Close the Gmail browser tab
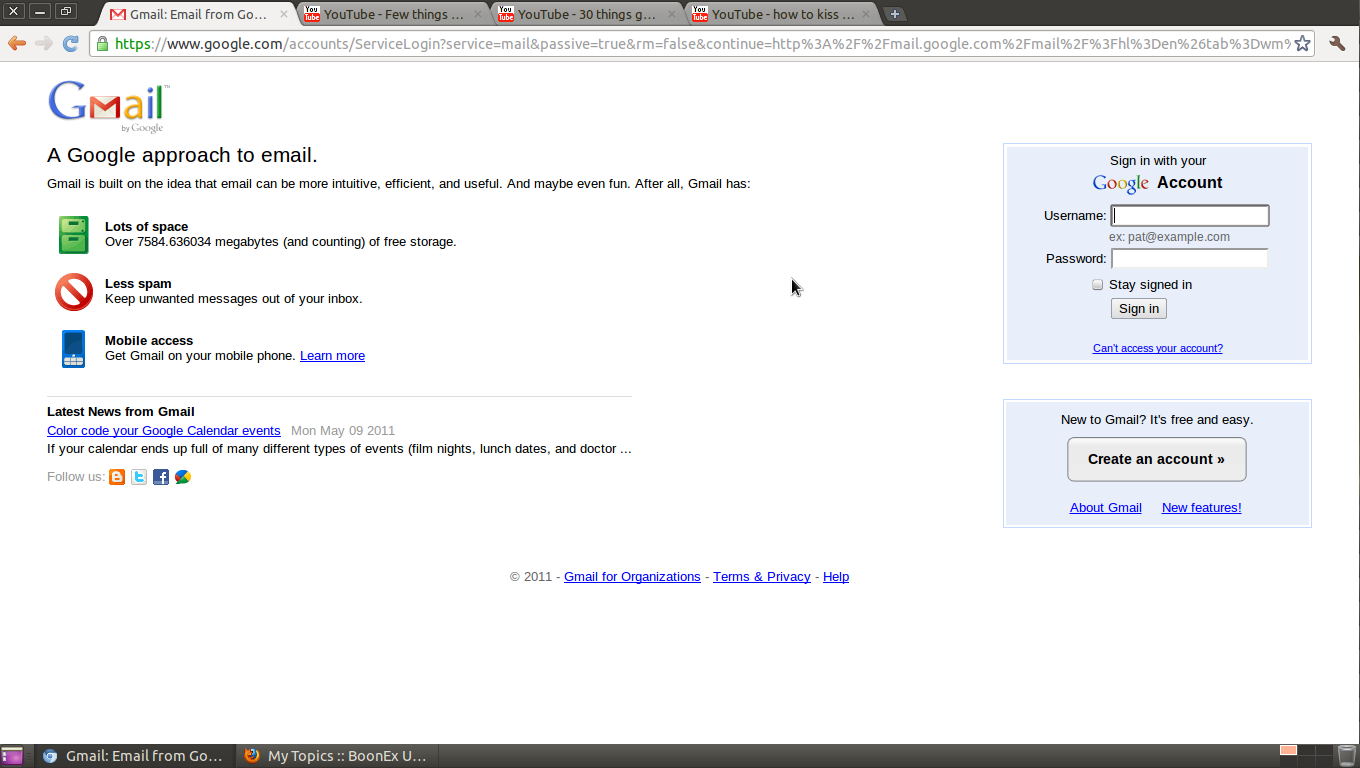Image resolution: width=1360 pixels, height=768 pixels. (284, 15)
